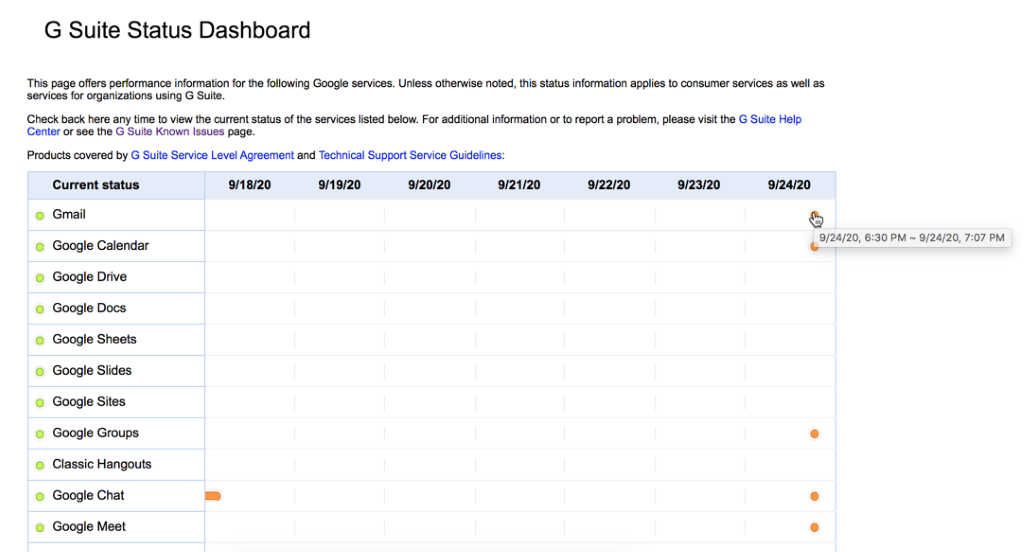The width and height of the screenshot is (1024, 552).
Task: Click the green status dot beside Google Chat
Action: (40, 496)
